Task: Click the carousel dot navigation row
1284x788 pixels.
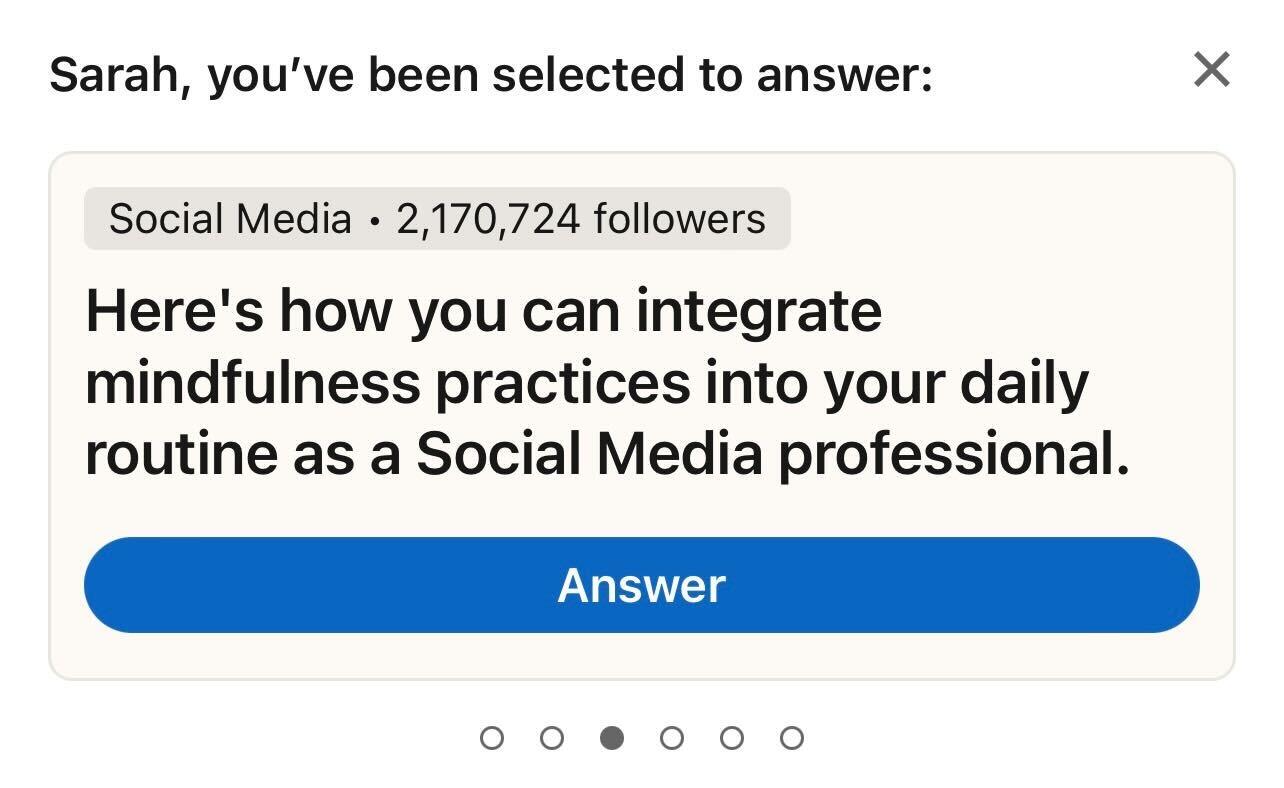Action: pos(643,738)
